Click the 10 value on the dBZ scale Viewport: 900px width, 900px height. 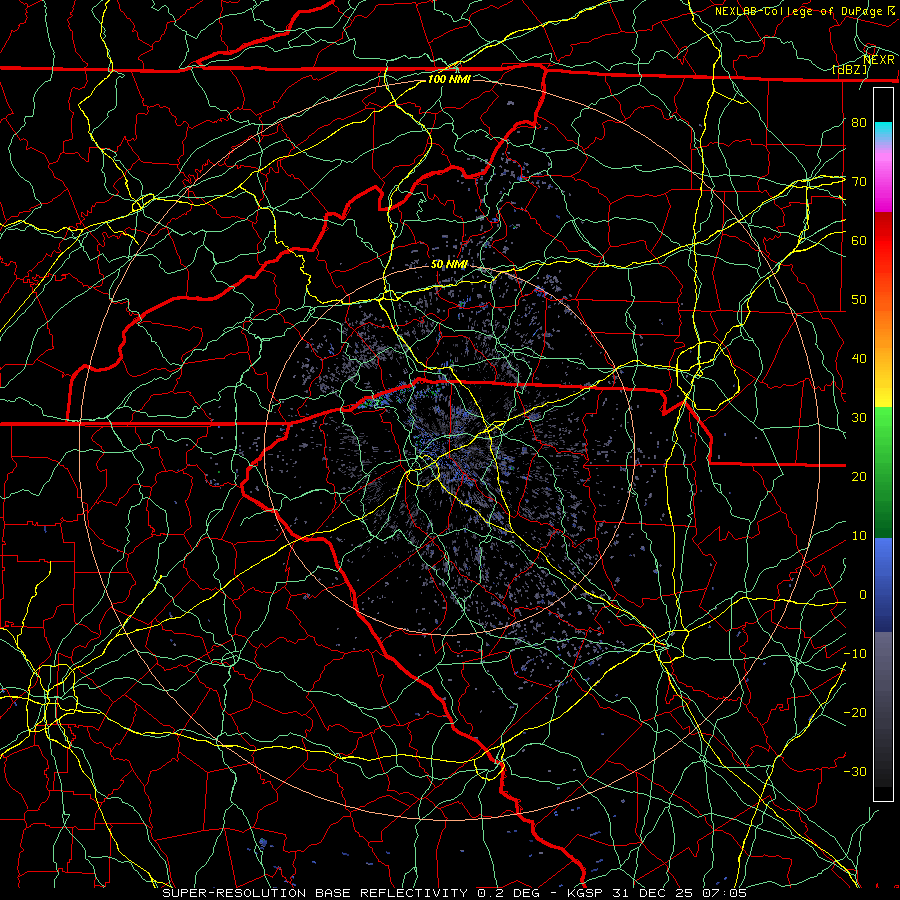(859, 536)
